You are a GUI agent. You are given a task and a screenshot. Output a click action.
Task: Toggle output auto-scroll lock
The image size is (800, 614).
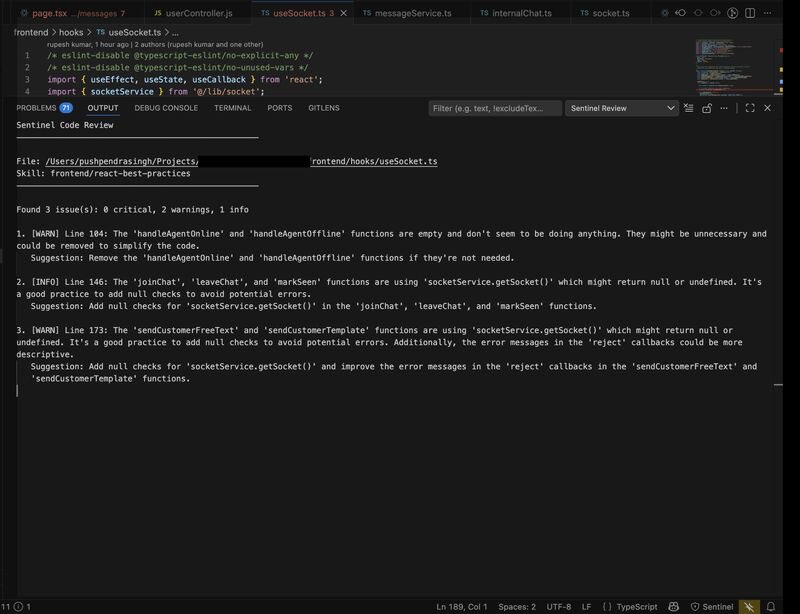707,108
